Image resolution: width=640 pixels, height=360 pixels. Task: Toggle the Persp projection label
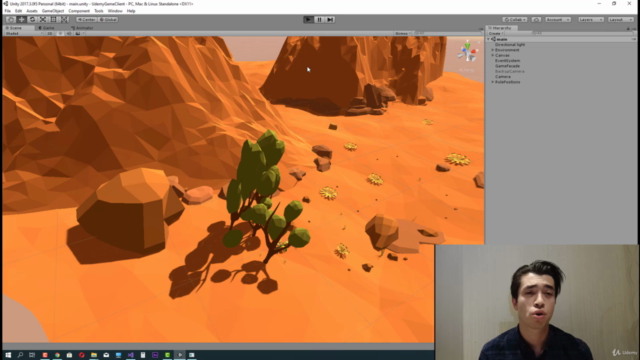point(467,70)
